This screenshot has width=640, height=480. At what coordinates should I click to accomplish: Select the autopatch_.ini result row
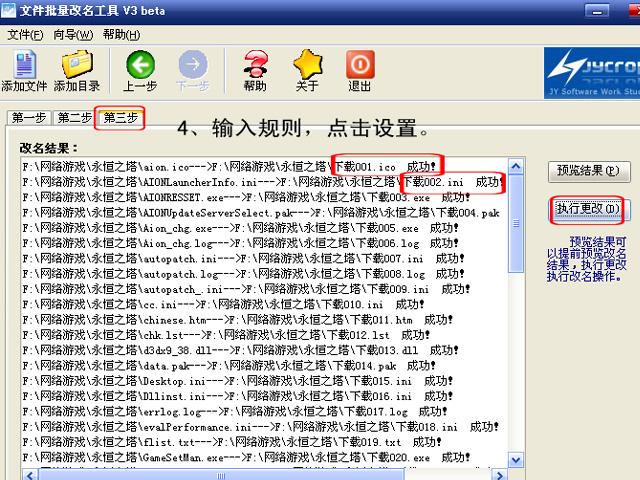[247, 289]
